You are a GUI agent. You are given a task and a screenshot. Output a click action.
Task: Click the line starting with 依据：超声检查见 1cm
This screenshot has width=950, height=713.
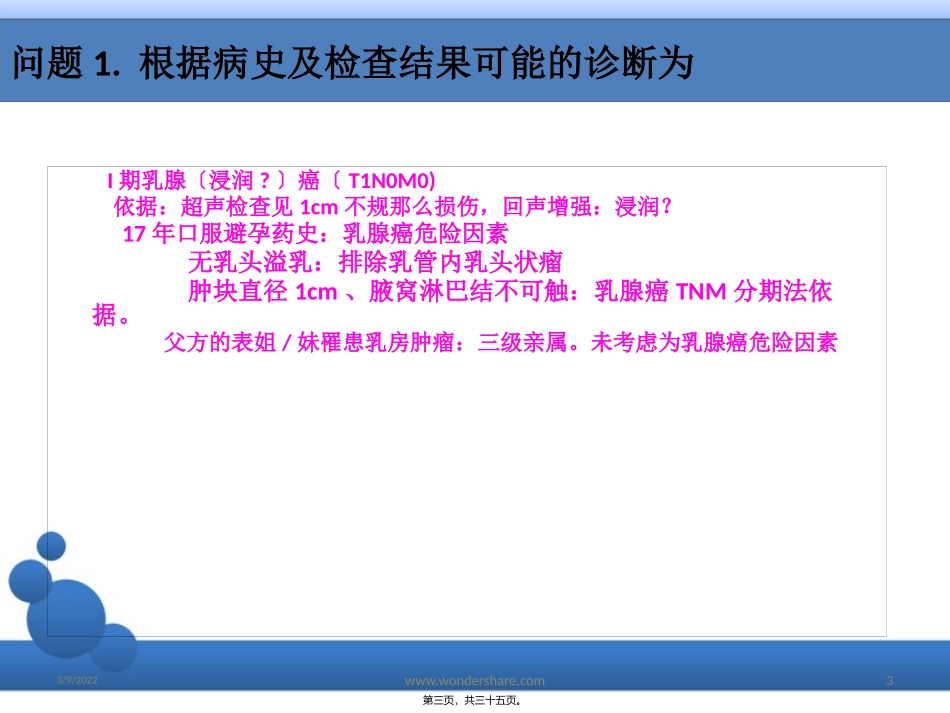click(393, 207)
